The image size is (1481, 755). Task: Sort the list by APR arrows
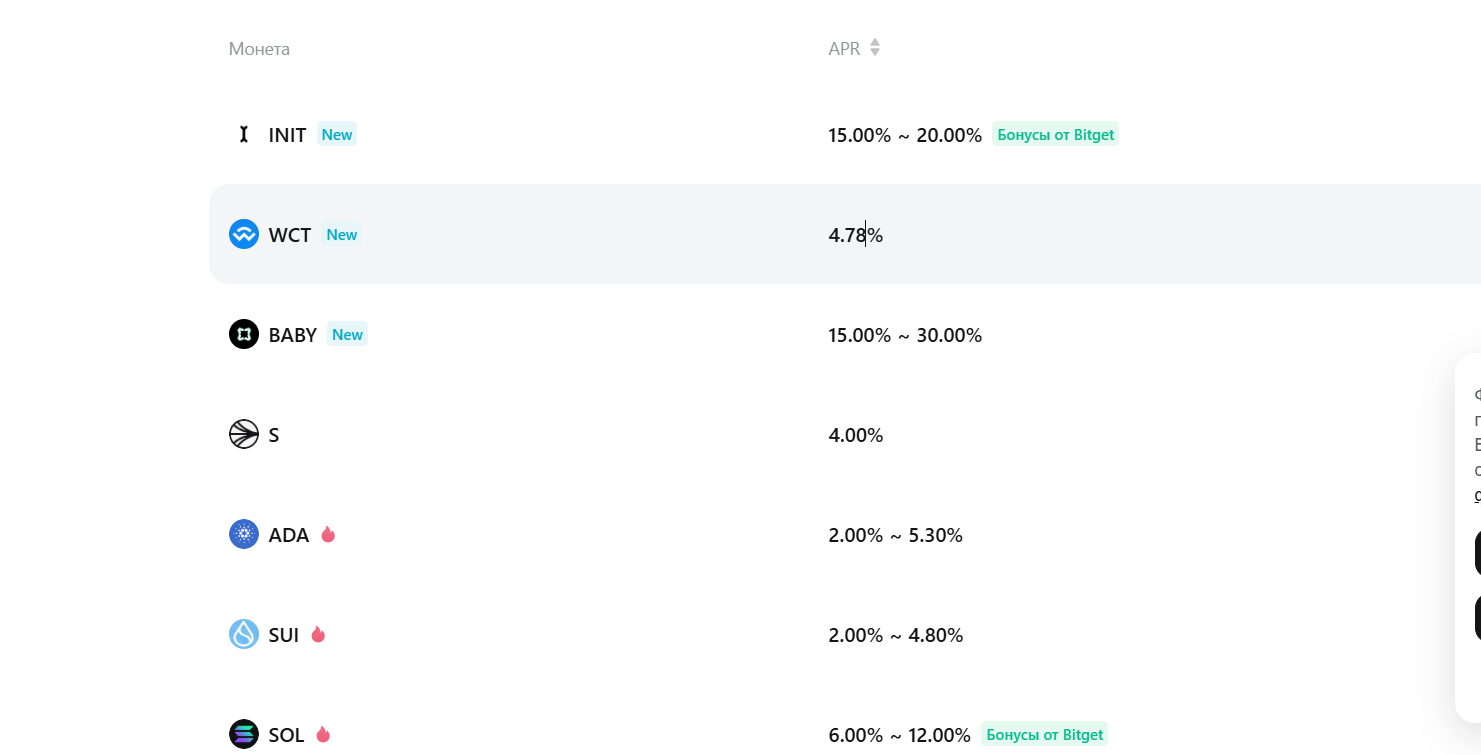(x=875, y=48)
